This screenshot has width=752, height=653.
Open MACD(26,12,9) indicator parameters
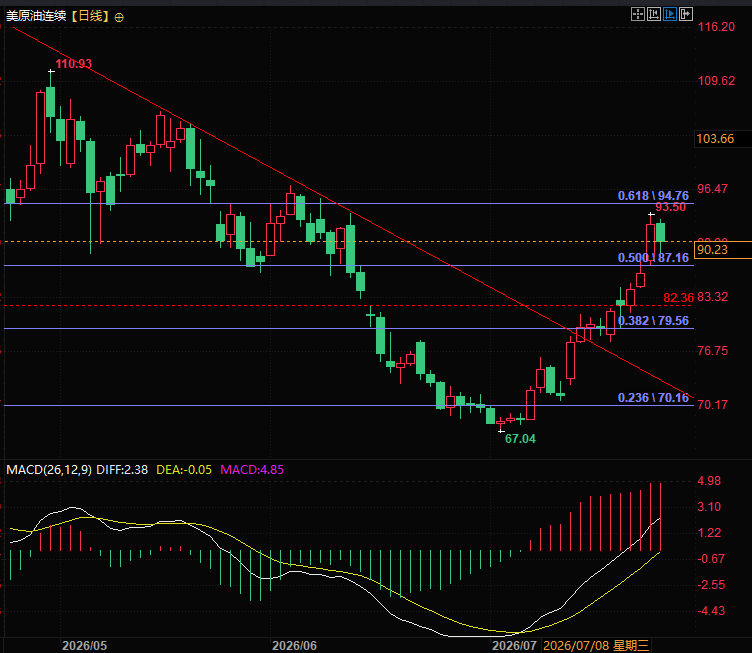pyautogui.click(x=48, y=470)
